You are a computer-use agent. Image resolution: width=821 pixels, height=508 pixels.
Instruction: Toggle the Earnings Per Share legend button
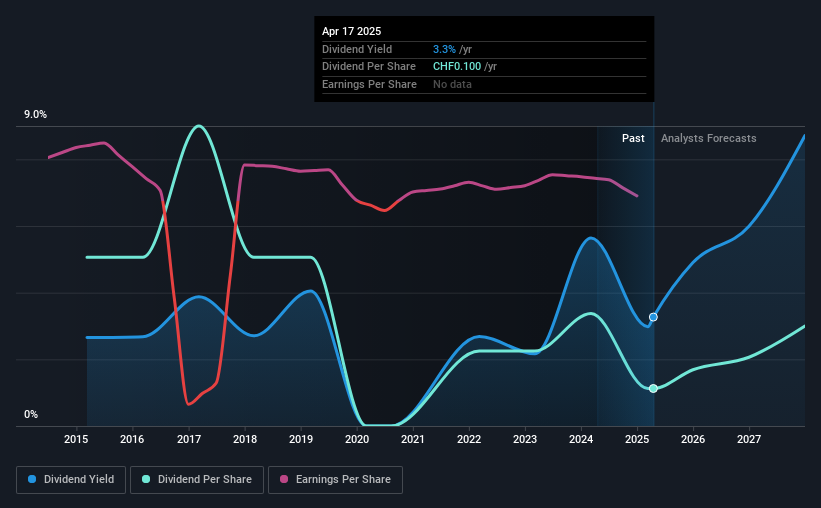tap(335, 480)
